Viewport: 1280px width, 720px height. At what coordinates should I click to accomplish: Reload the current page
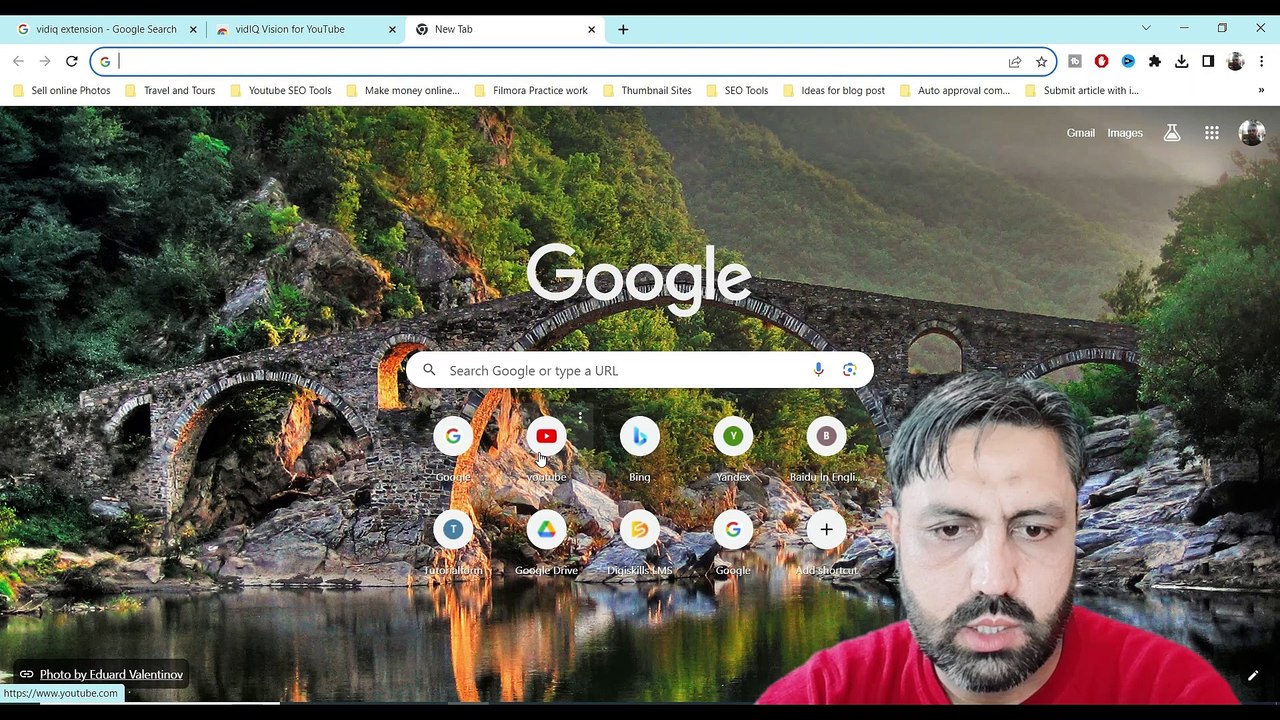[x=72, y=61]
